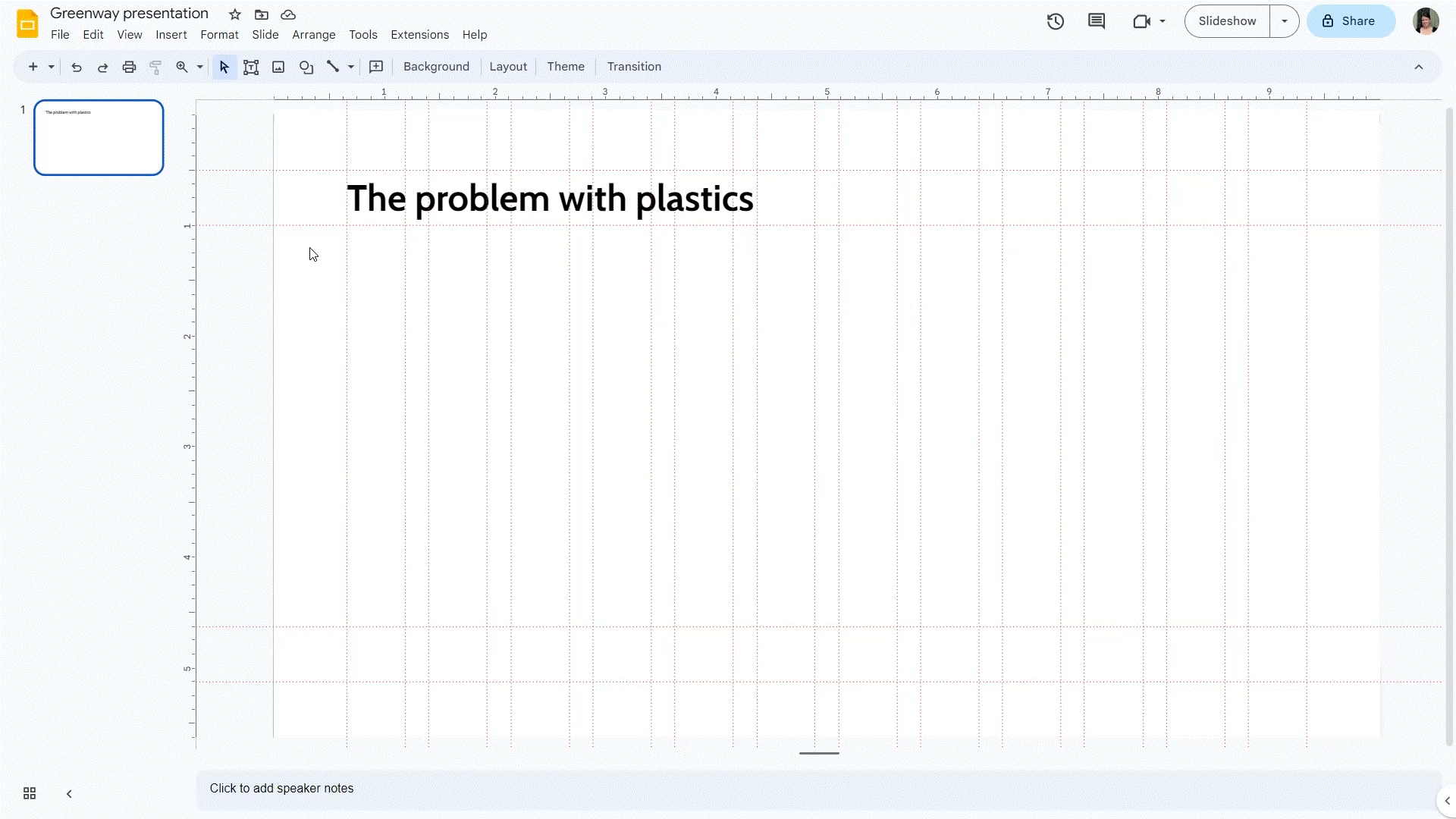Click the Background button
The image size is (1456, 819).
click(436, 66)
